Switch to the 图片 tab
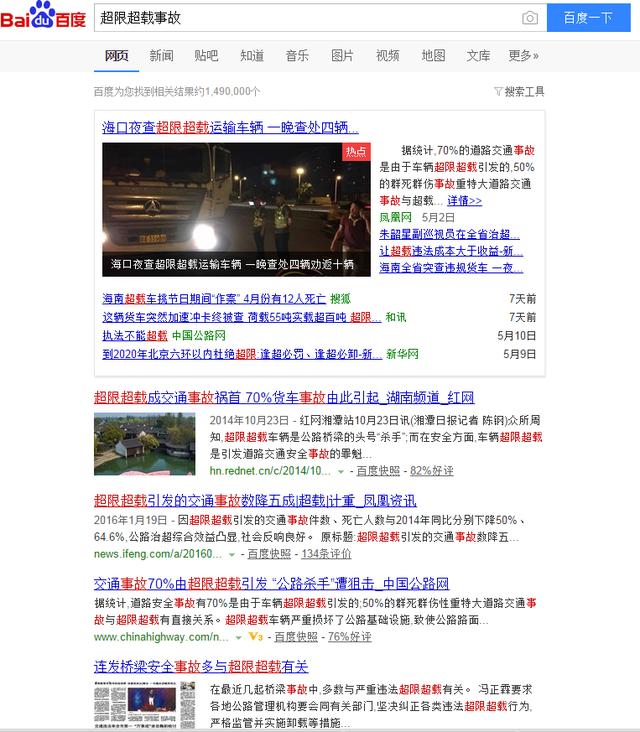The width and height of the screenshot is (640, 732). pyautogui.click(x=342, y=56)
